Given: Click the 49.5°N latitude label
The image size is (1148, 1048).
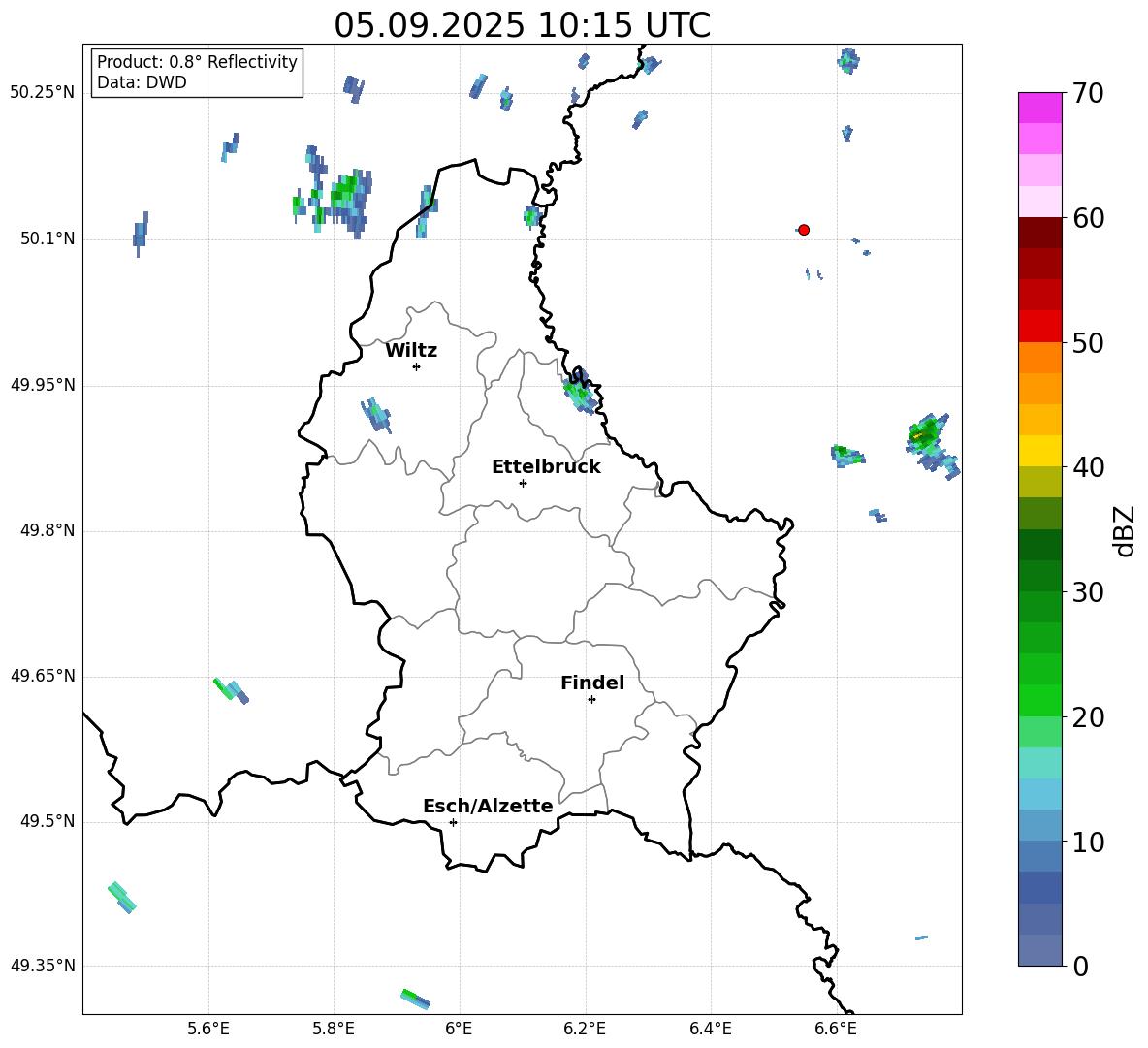Looking at the screenshot, I should [x=48, y=822].
